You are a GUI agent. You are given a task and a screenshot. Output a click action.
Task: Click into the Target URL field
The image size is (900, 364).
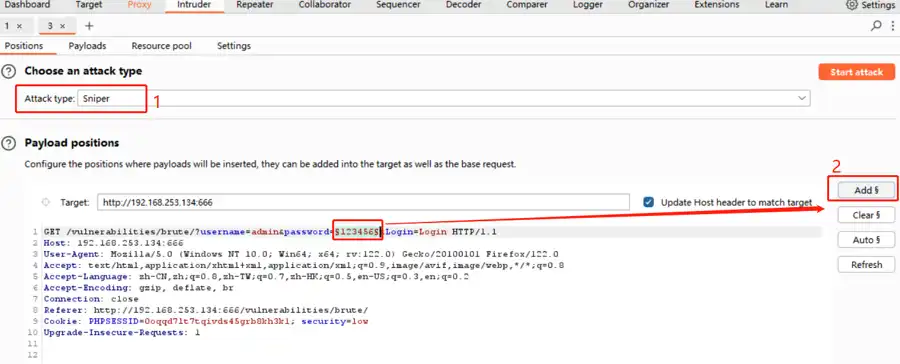tap(363, 202)
